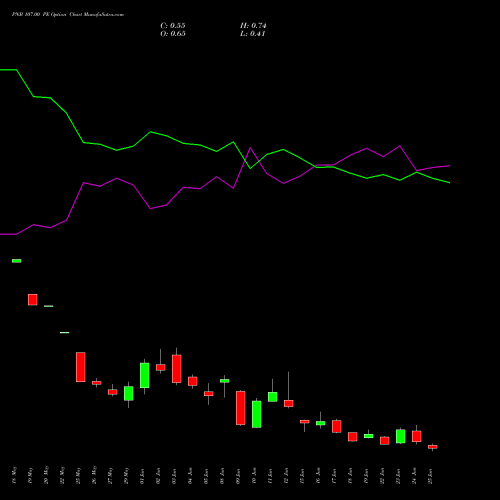Click the '25 May' date axis label
The height and width of the screenshot is (500, 500).
pos(78,475)
